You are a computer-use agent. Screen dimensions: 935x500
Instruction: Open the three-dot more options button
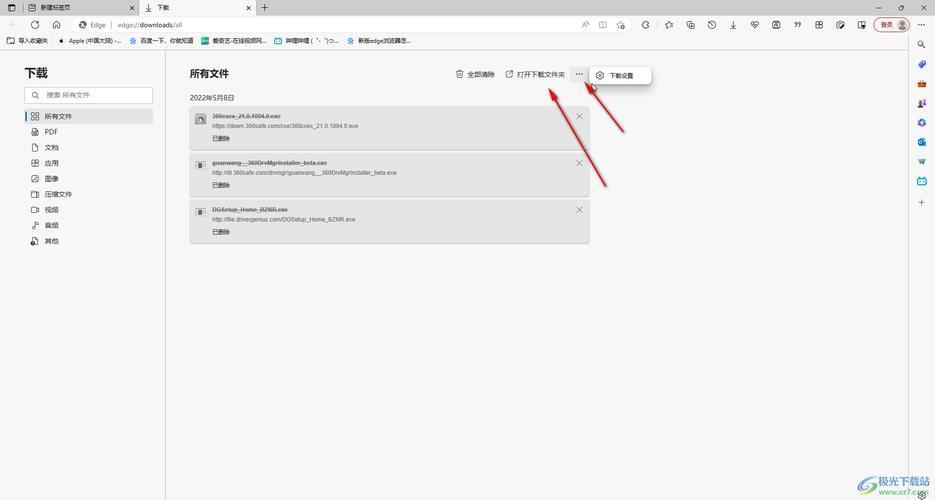pyautogui.click(x=579, y=74)
